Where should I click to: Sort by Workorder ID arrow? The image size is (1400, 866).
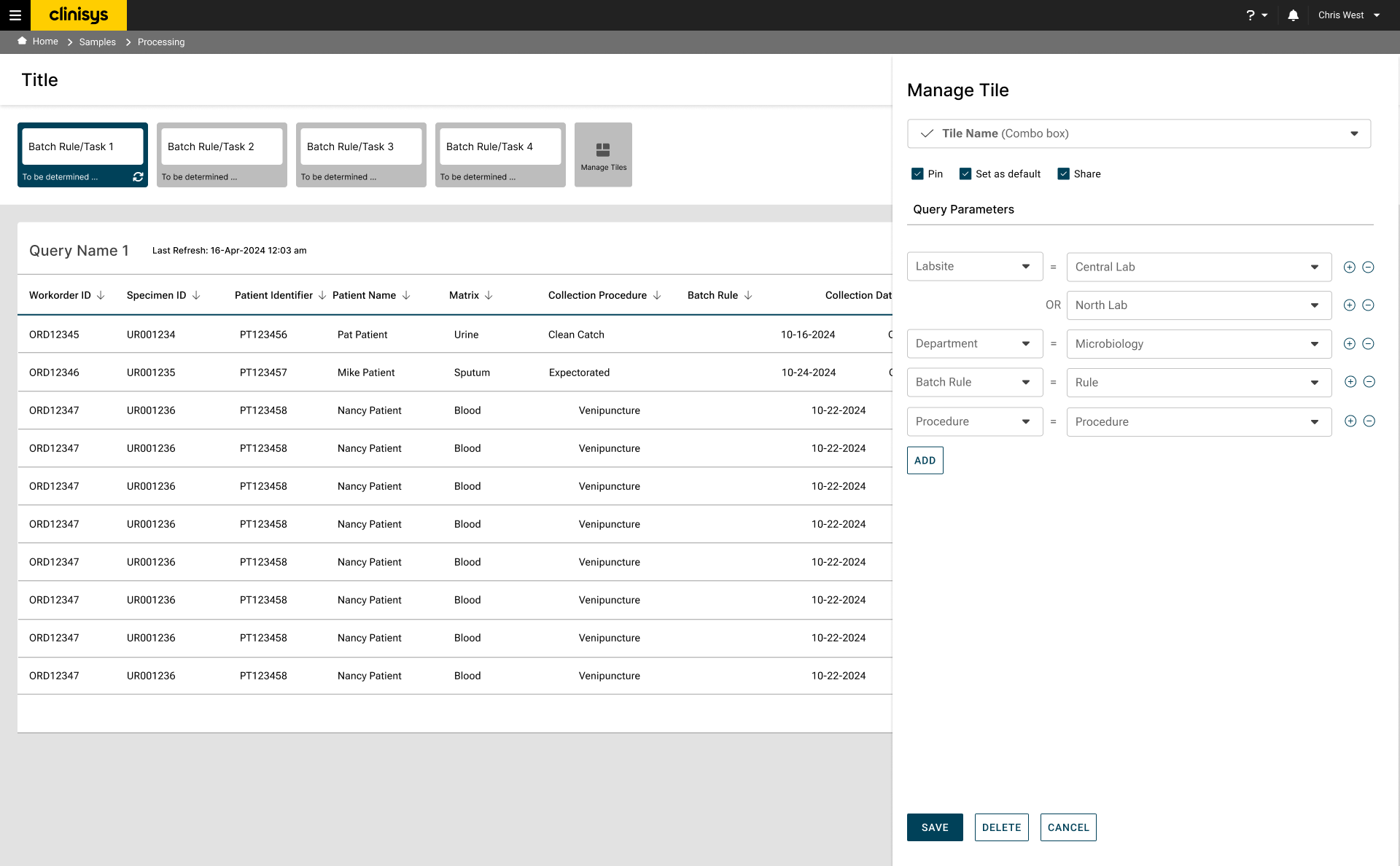101,295
